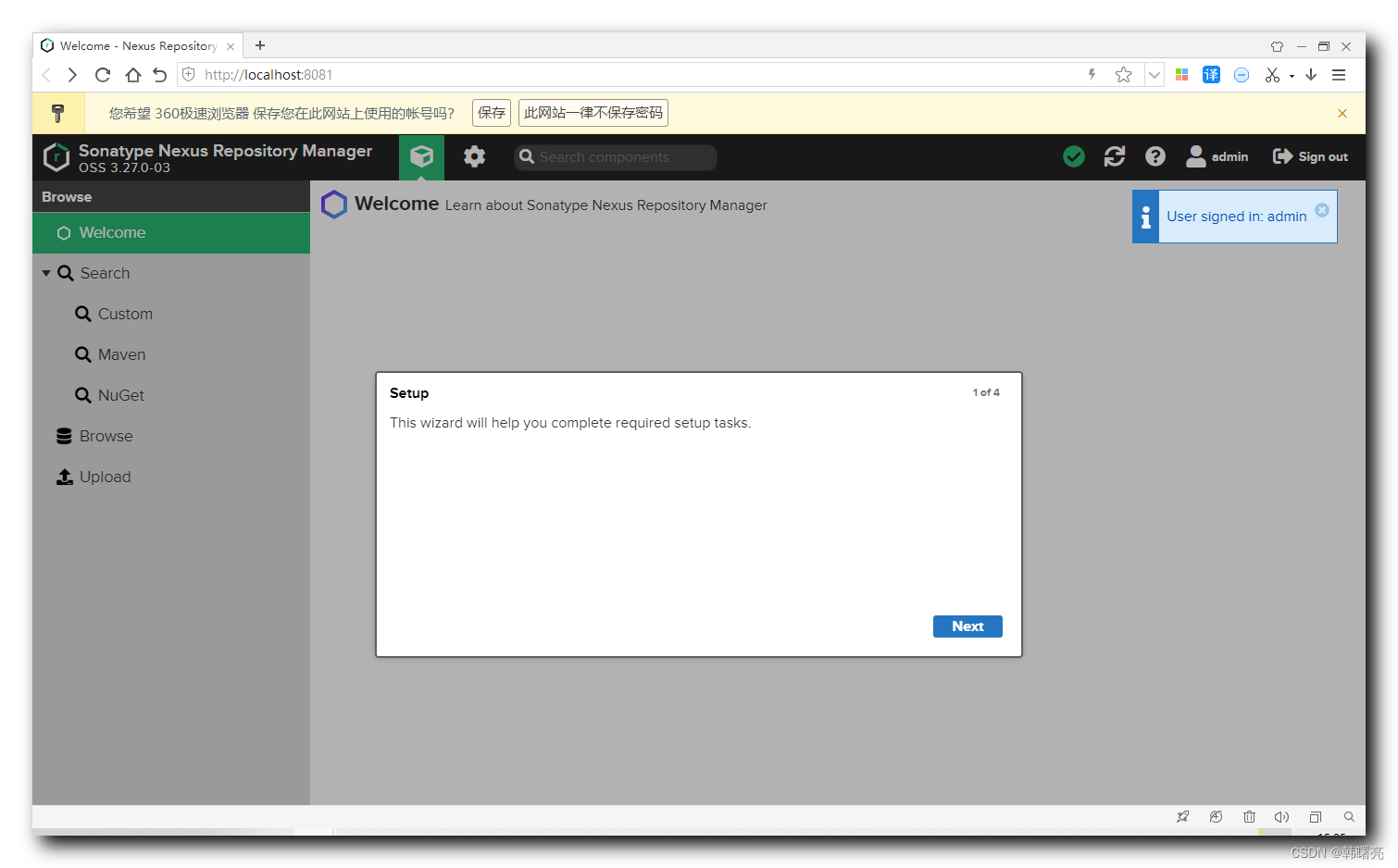Click Next in the Setup wizard
The image size is (1398, 868).
point(967,626)
